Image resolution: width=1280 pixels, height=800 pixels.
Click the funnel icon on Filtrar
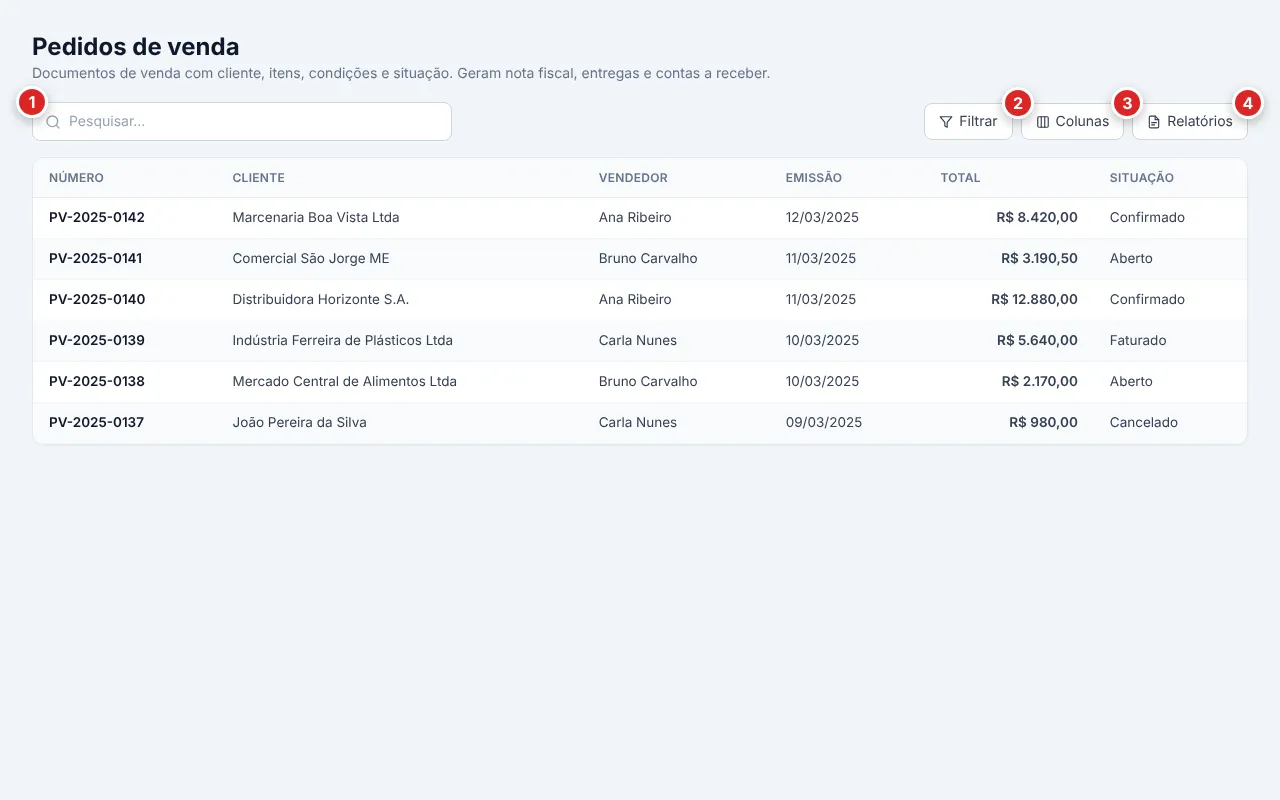click(946, 122)
